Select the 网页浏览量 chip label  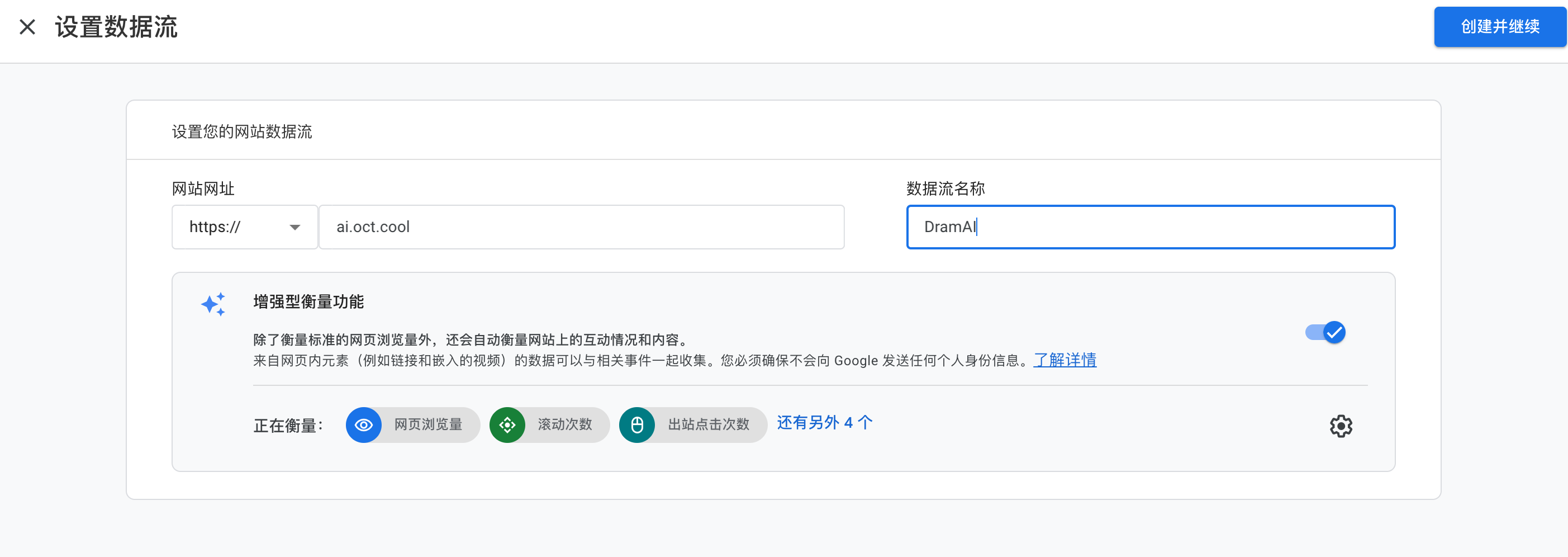(428, 425)
